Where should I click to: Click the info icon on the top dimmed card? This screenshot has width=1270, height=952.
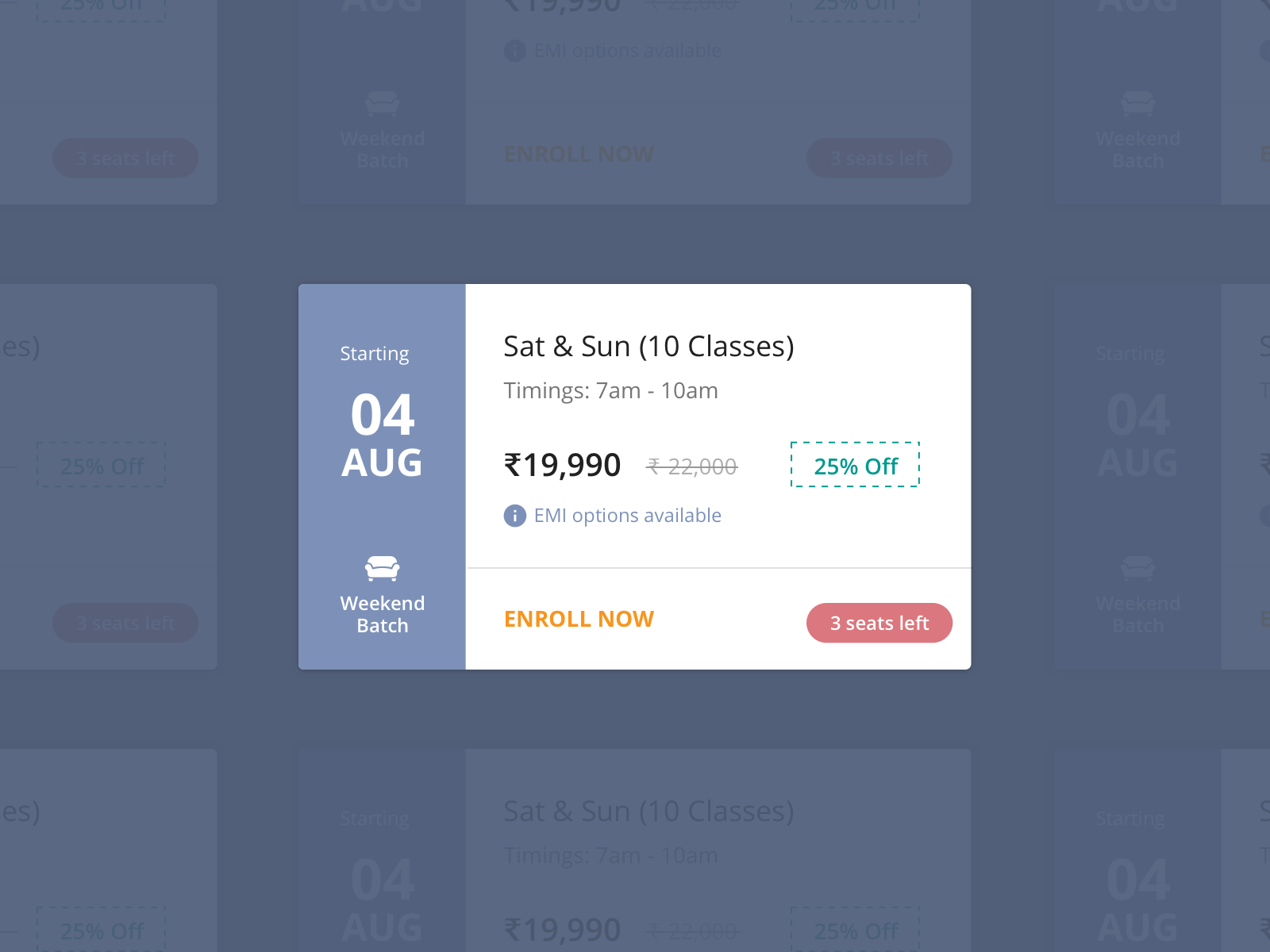[x=514, y=50]
